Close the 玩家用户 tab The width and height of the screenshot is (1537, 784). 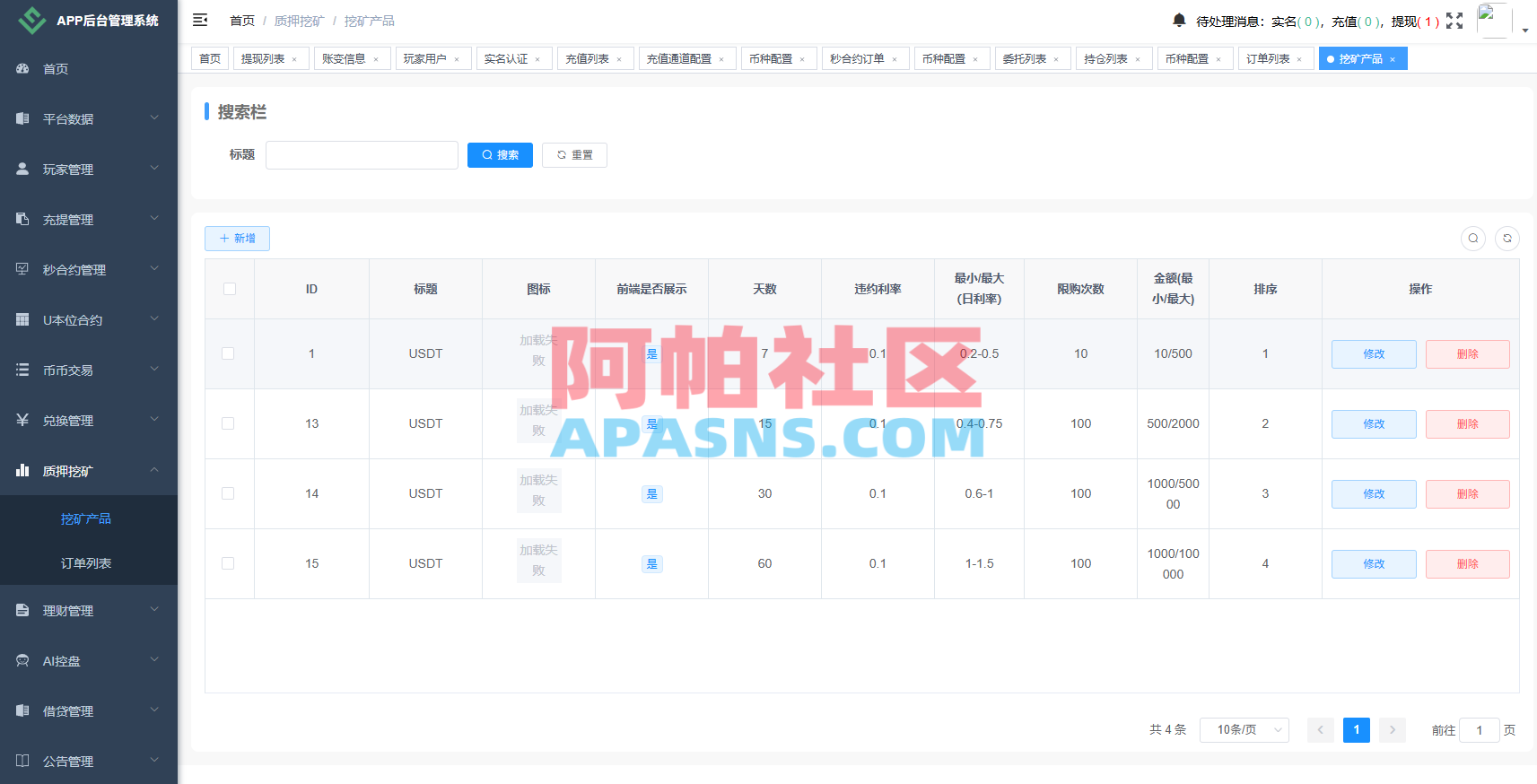457,59
